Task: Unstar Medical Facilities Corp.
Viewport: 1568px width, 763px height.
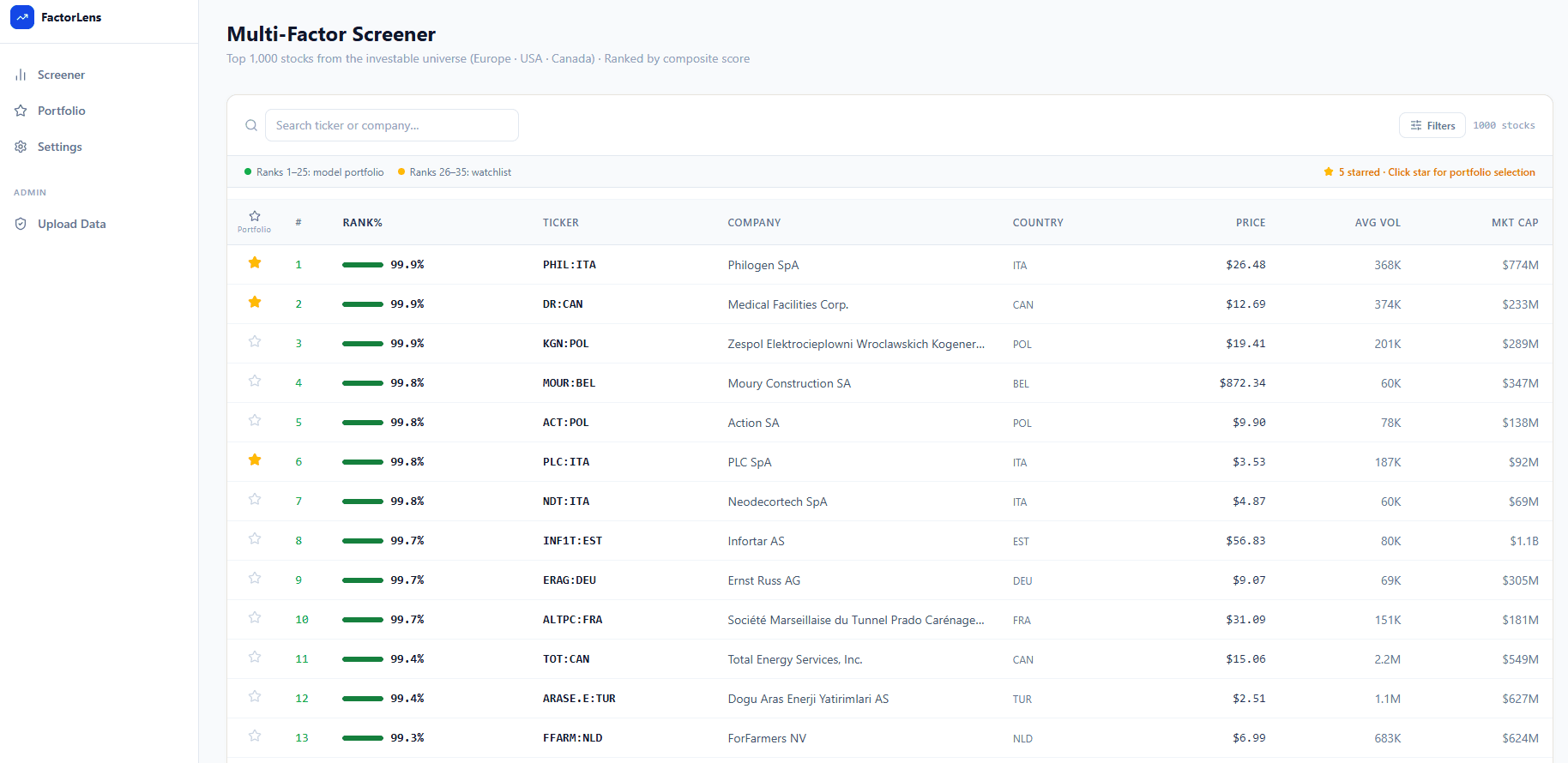Action: [255, 303]
